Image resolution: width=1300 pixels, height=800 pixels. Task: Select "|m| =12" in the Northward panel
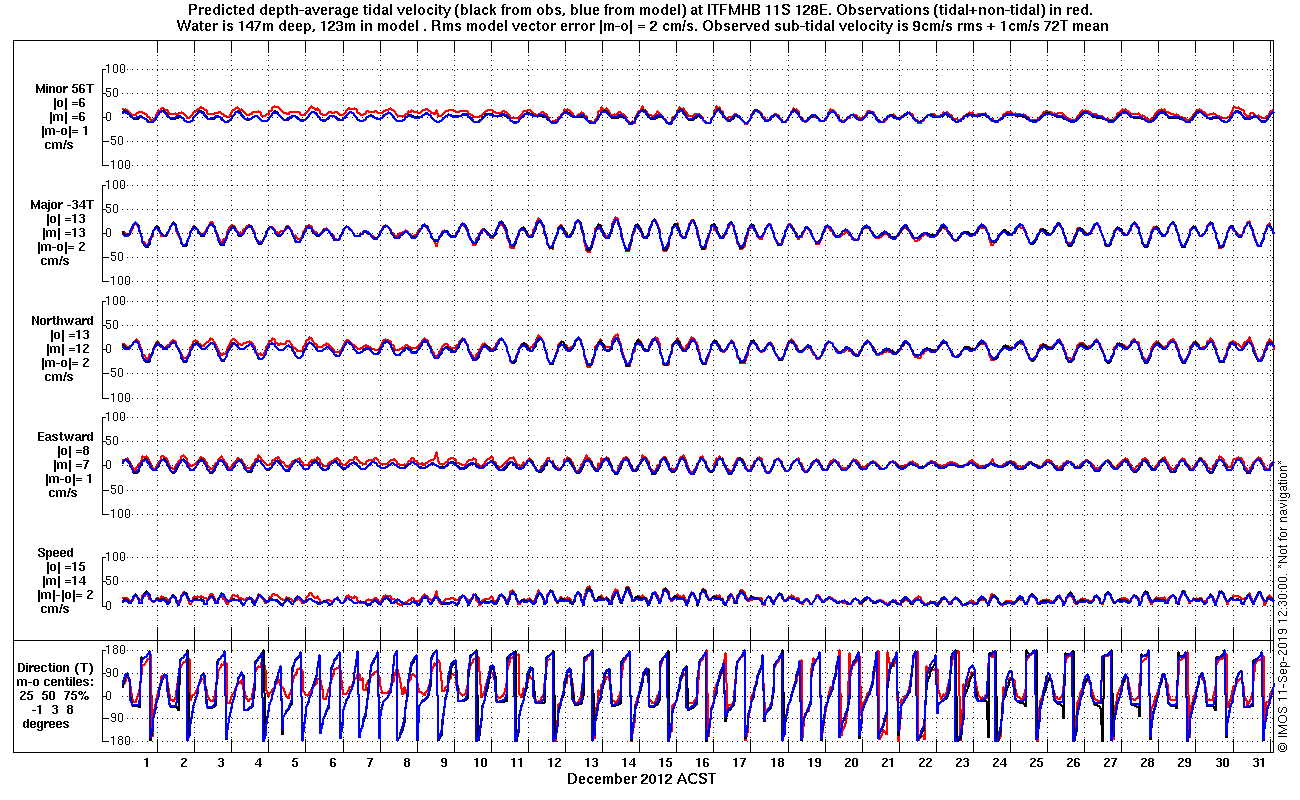[70, 349]
